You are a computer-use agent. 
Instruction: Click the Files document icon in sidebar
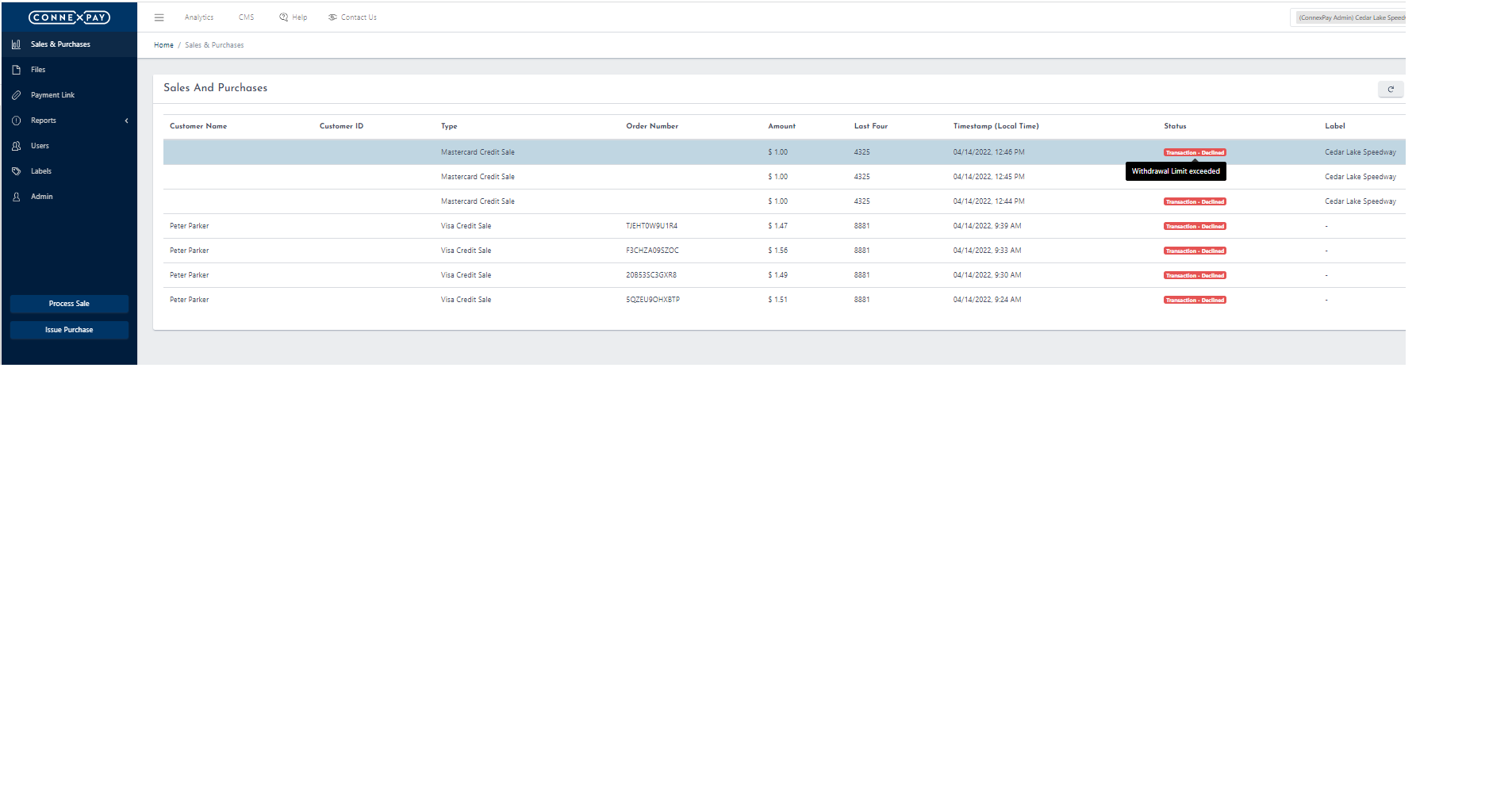(16, 70)
